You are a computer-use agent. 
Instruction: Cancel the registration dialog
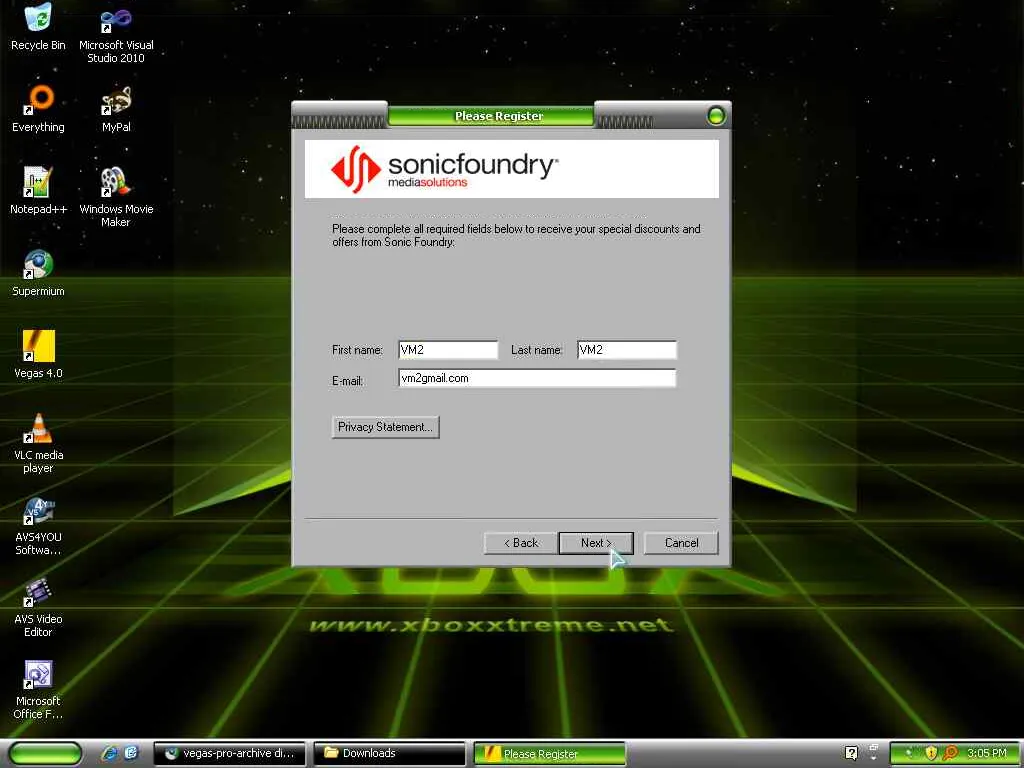pos(681,543)
